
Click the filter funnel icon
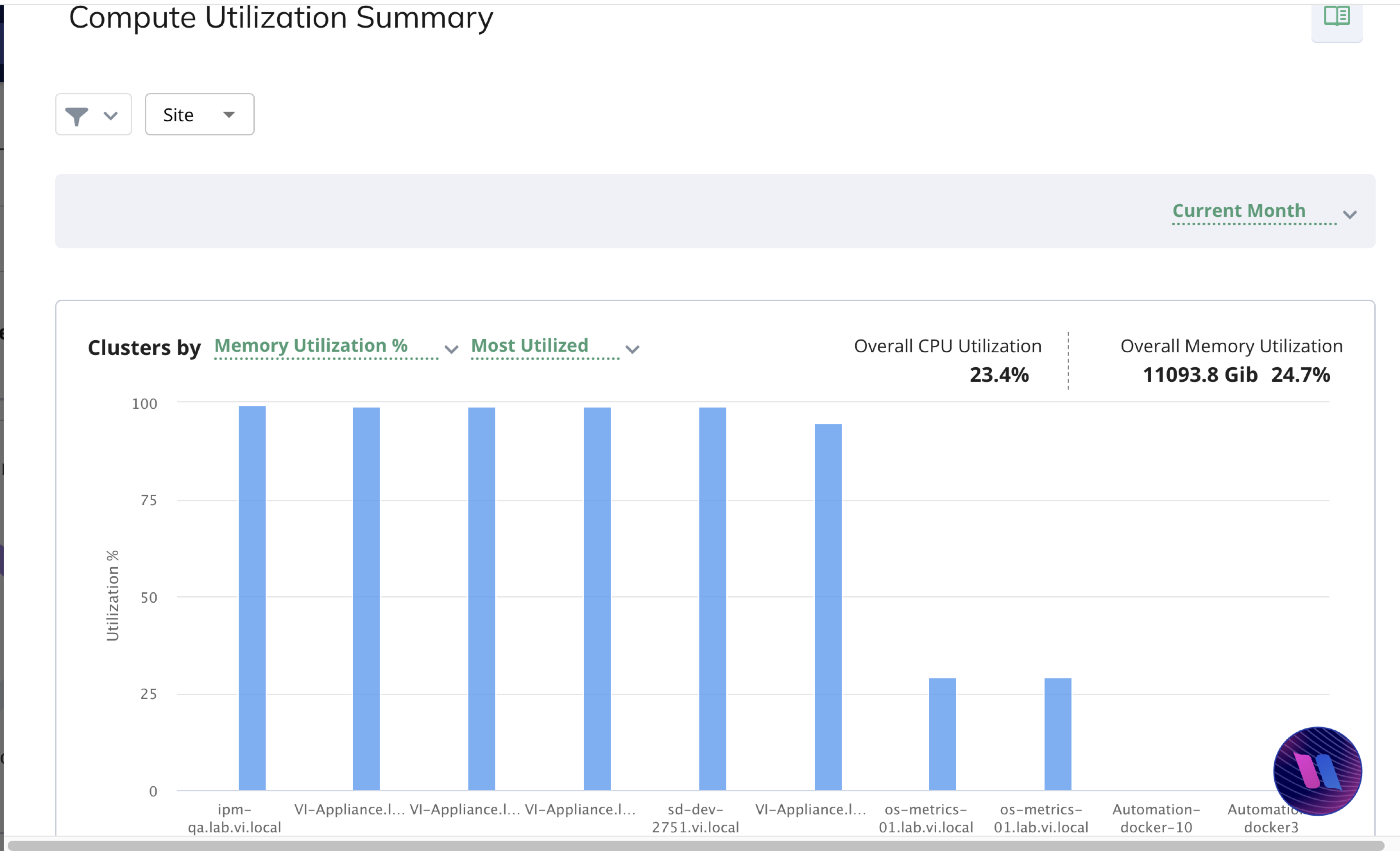point(76,116)
